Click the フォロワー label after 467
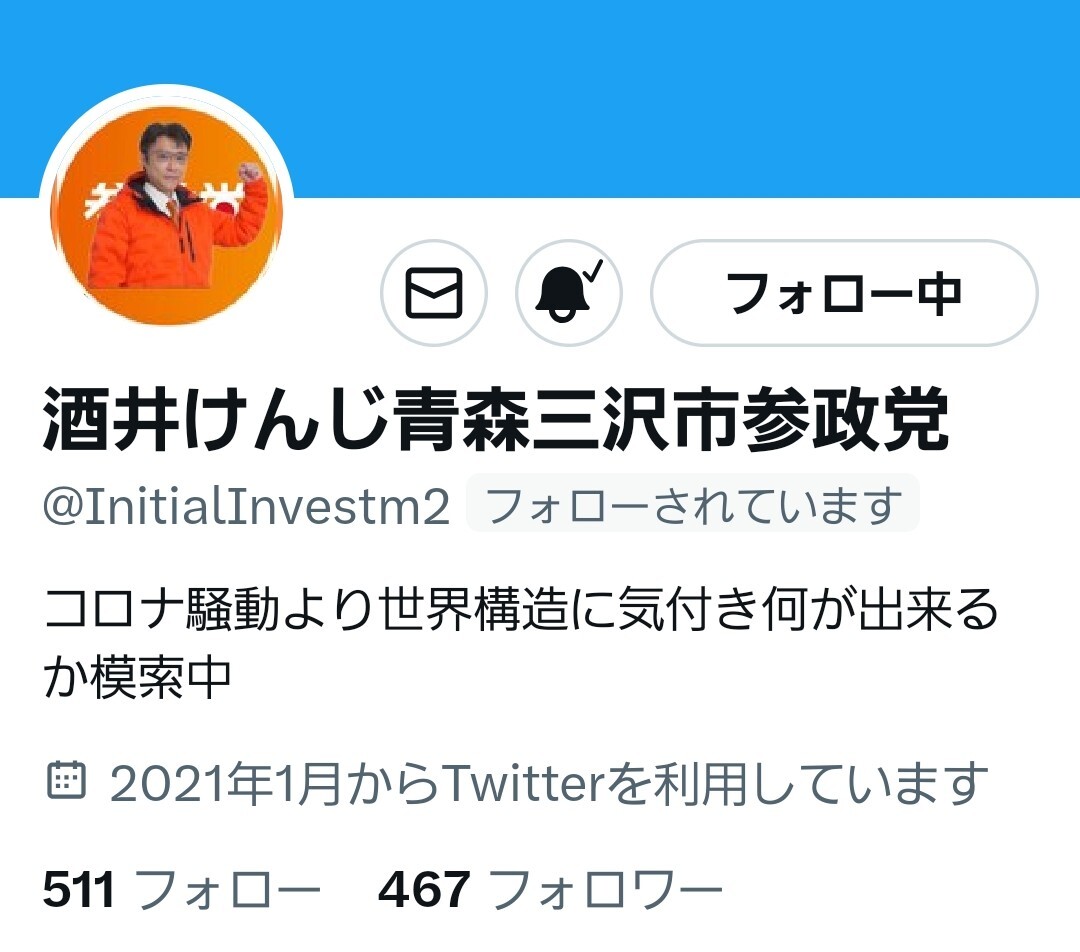1080x952 pixels. click(606, 890)
